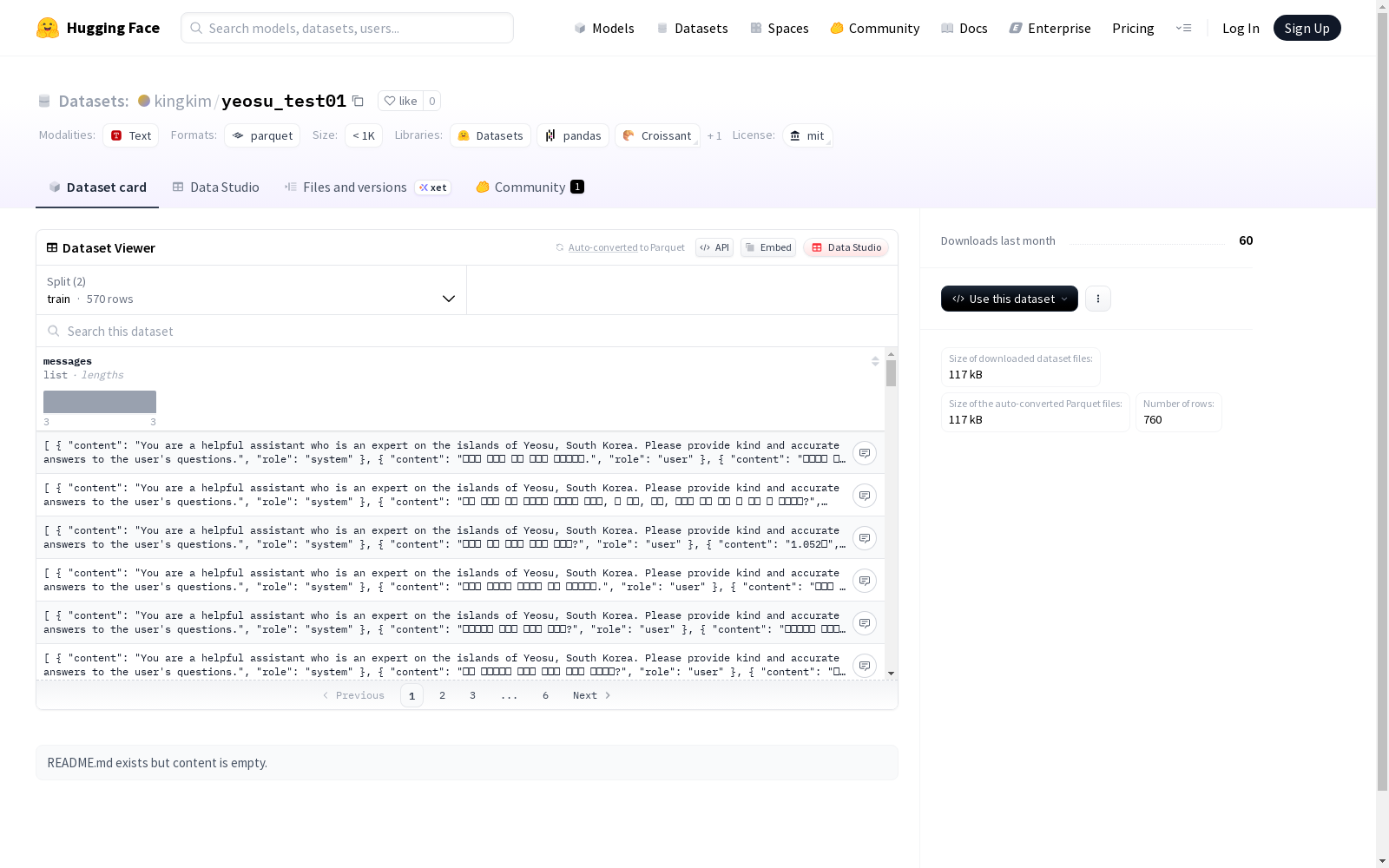The image size is (1389, 868).
Task: Open comment icon for second data row
Action: click(865, 496)
